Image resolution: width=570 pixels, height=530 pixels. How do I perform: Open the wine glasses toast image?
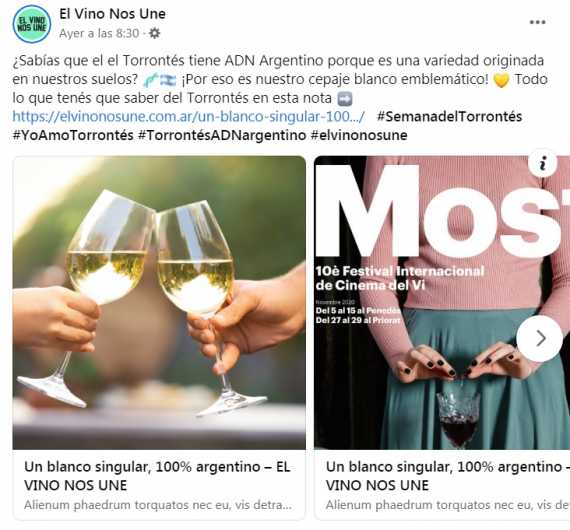click(159, 303)
